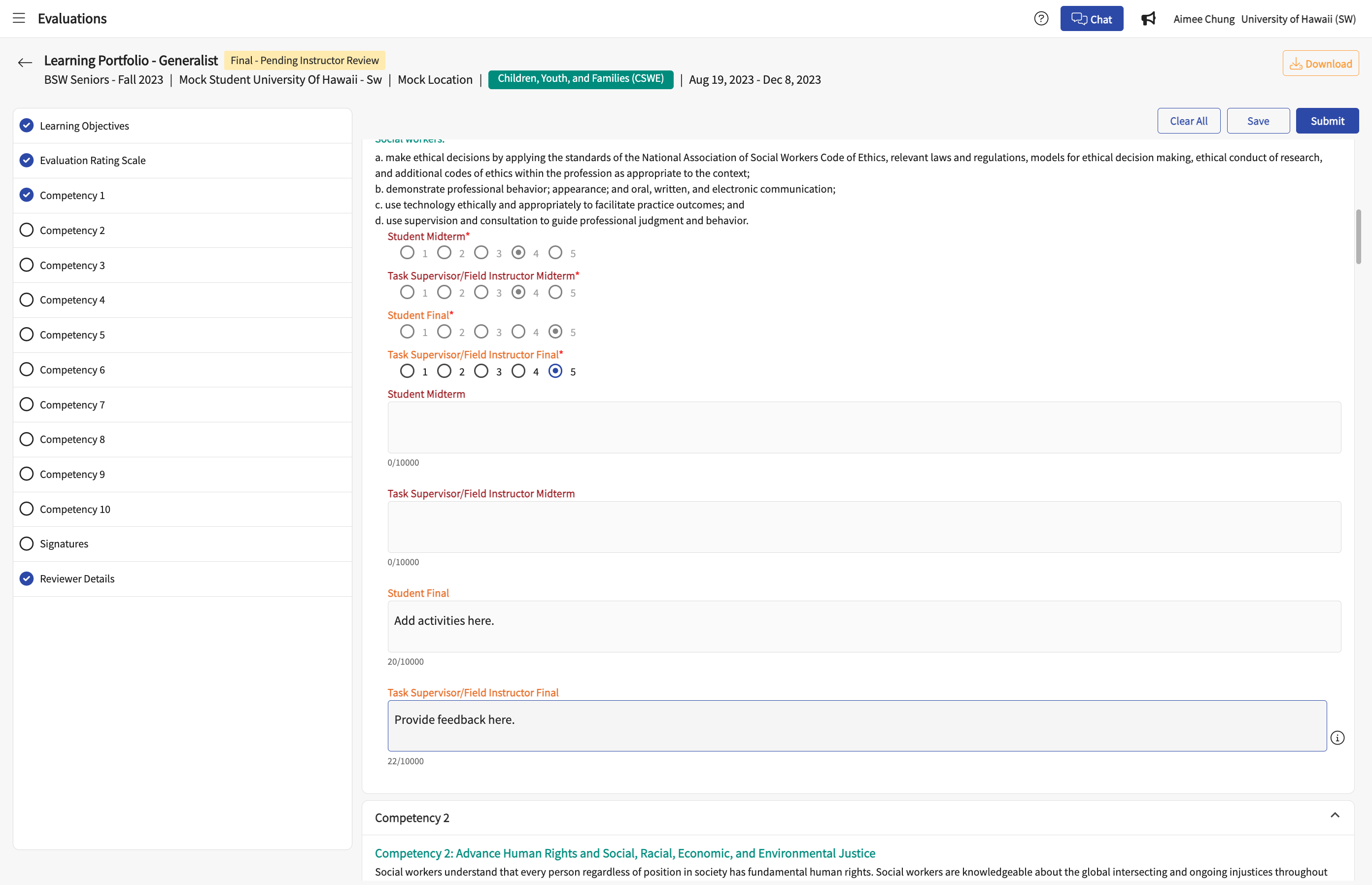Select rating 1 for Task Supervisor/Field Instructor Final
Image resolution: width=1372 pixels, height=885 pixels.
[x=407, y=371]
